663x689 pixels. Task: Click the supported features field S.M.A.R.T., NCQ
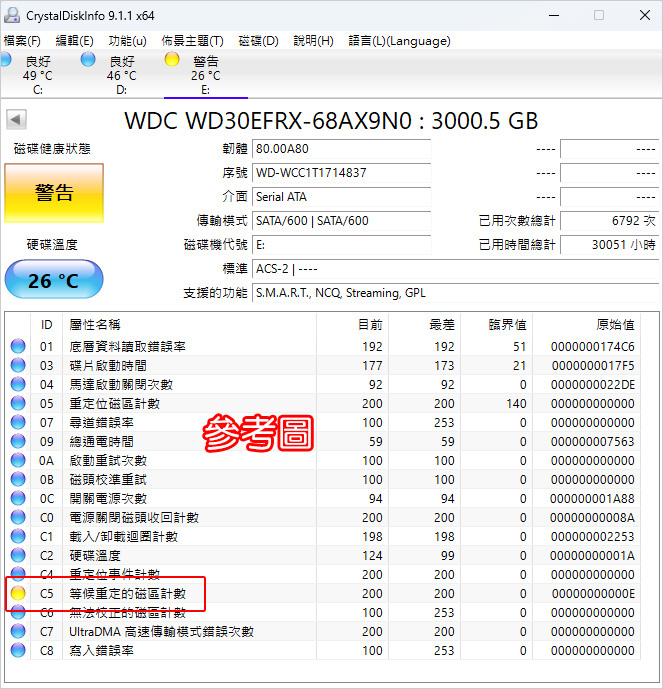[456, 293]
